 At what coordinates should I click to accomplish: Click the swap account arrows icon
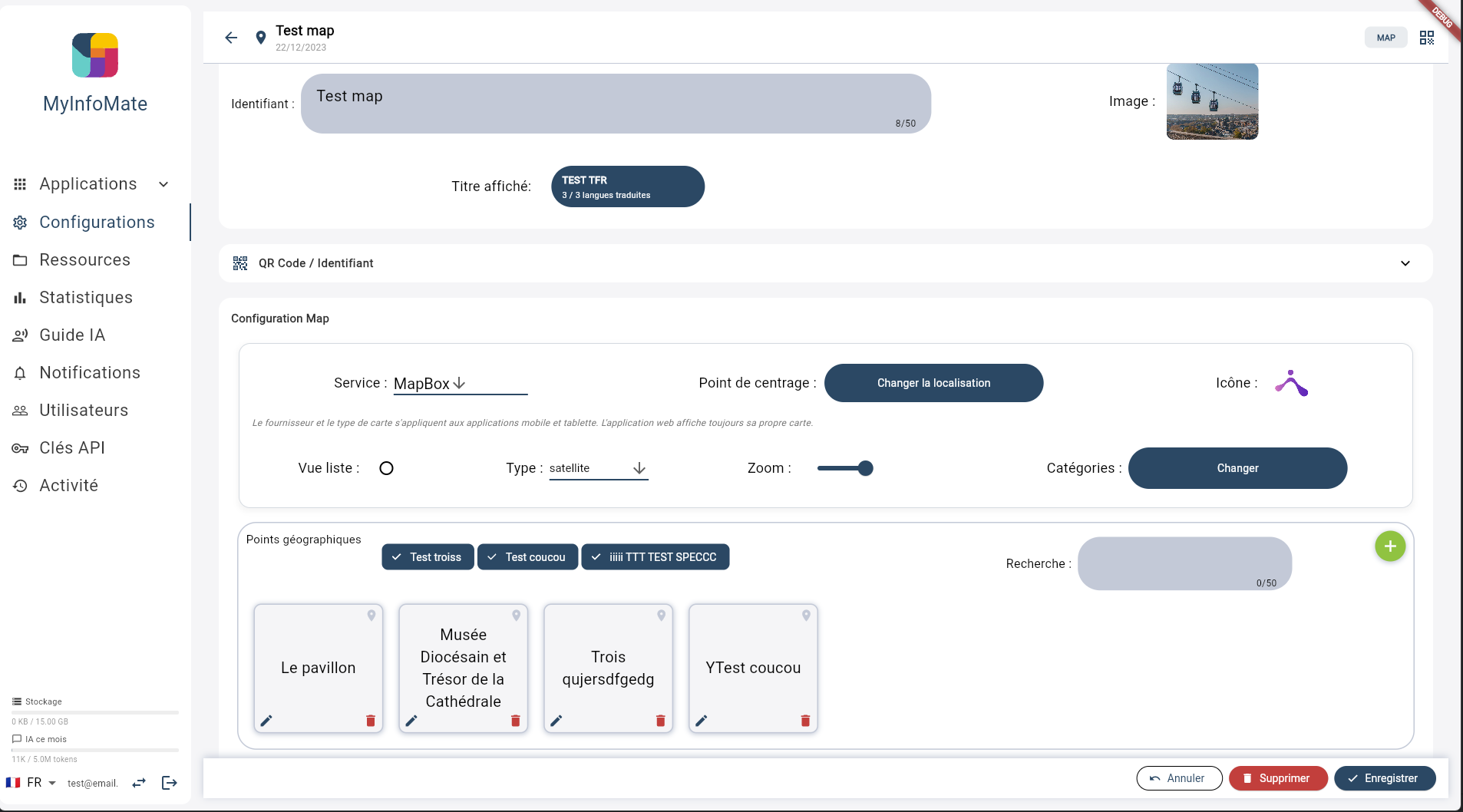point(139,783)
